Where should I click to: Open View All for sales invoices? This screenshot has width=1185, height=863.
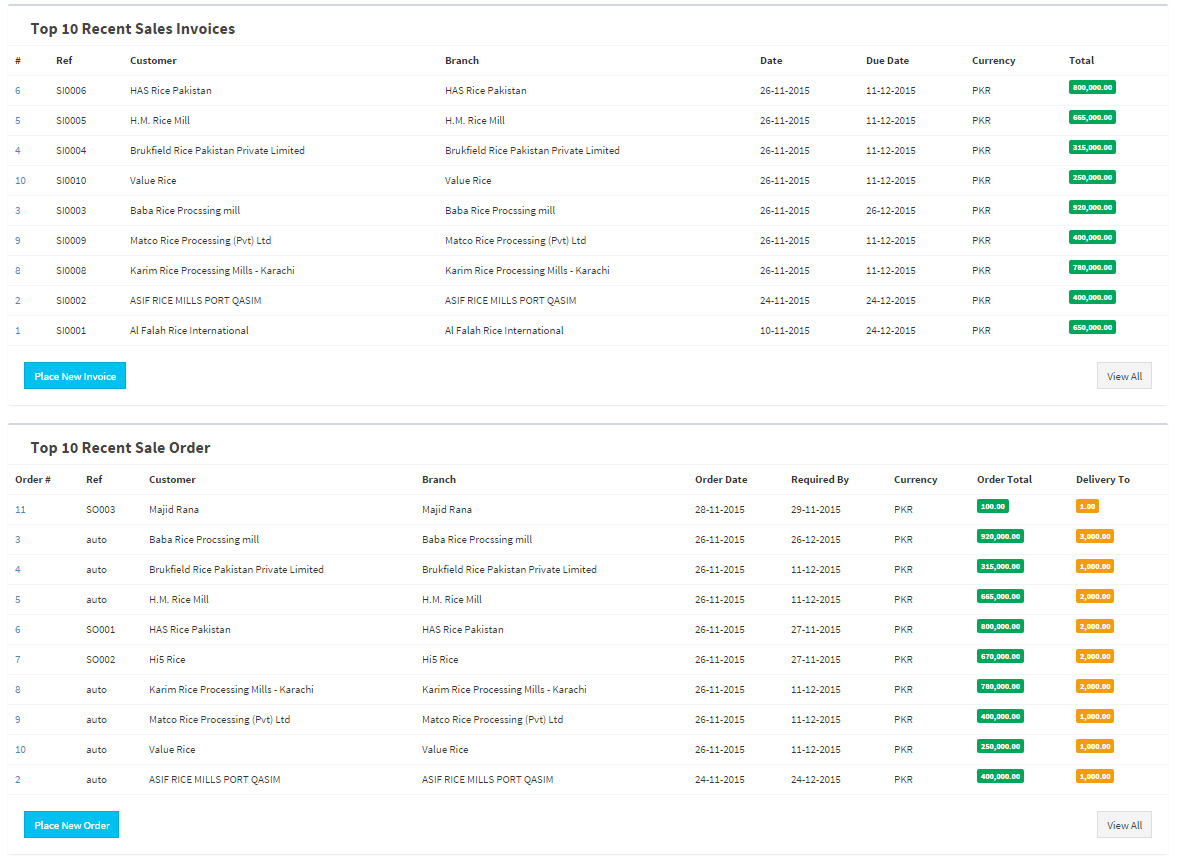click(1124, 376)
